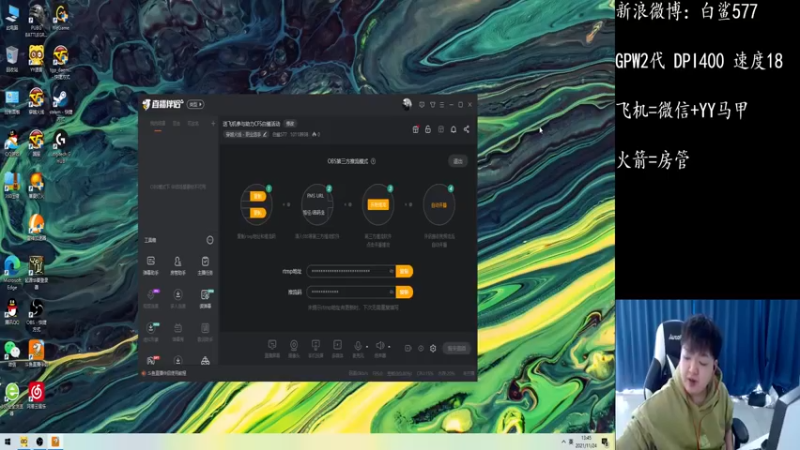Viewport: 800px width, 450px height.
Task: Open the settings gear in bottom bar
Action: point(433,348)
